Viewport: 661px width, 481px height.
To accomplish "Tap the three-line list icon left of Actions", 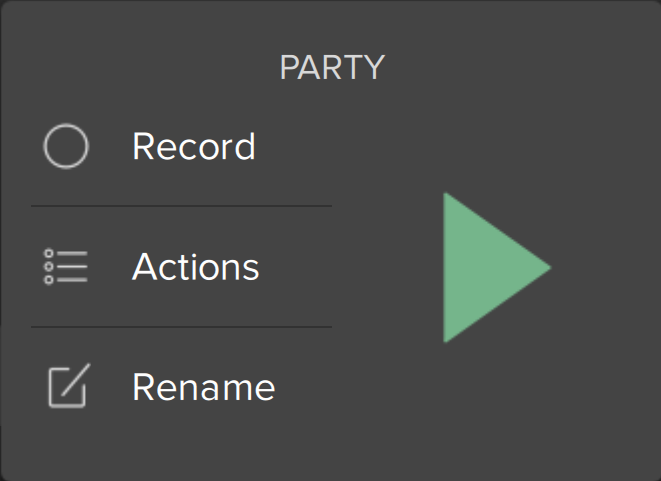I will [x=66, y=267].
